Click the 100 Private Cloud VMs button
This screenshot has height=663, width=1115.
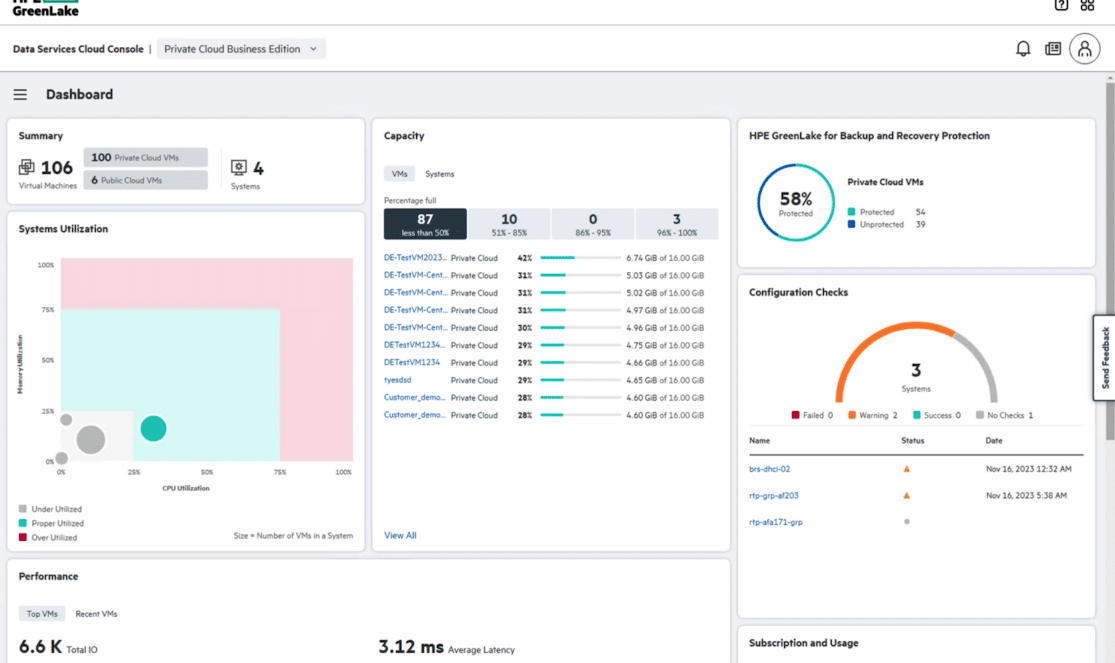point(146,157)
